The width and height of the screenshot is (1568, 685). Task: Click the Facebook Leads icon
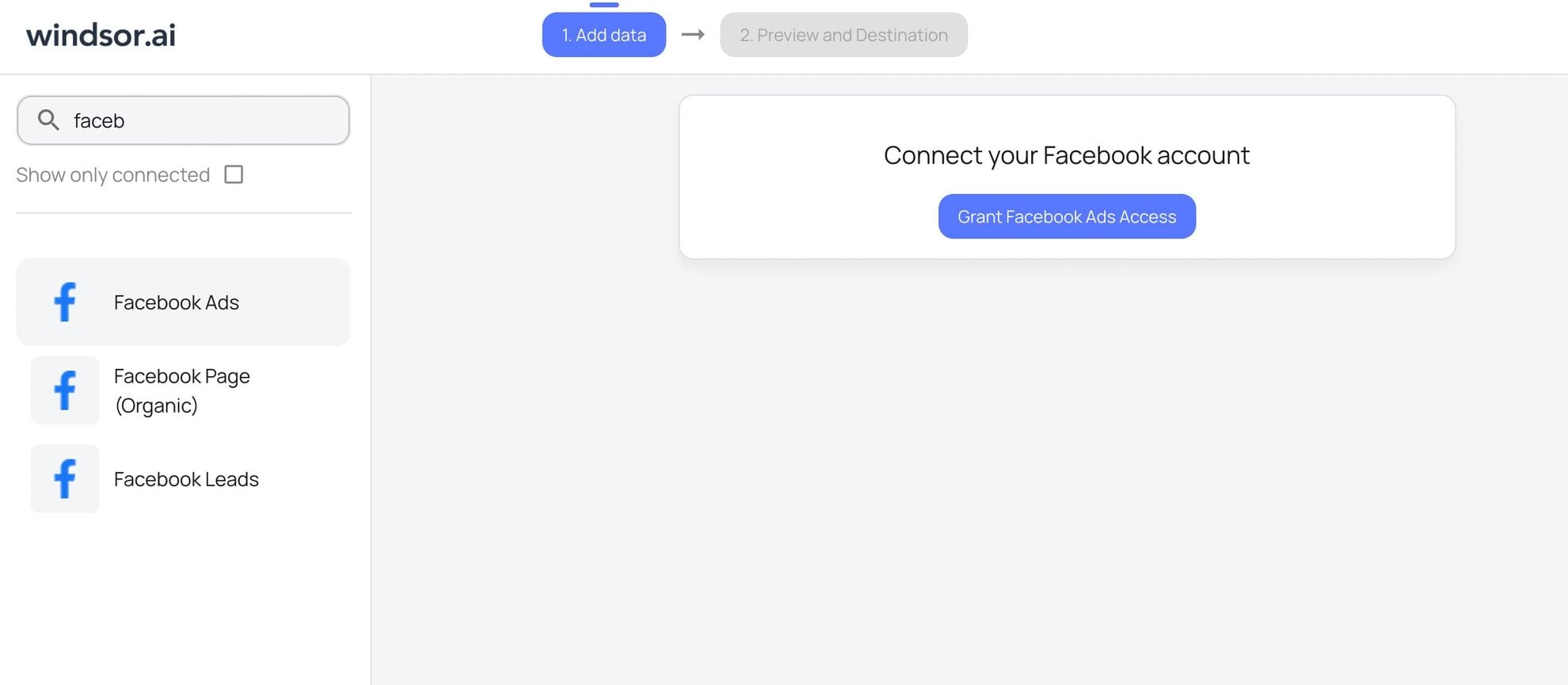tap(64, 478)
